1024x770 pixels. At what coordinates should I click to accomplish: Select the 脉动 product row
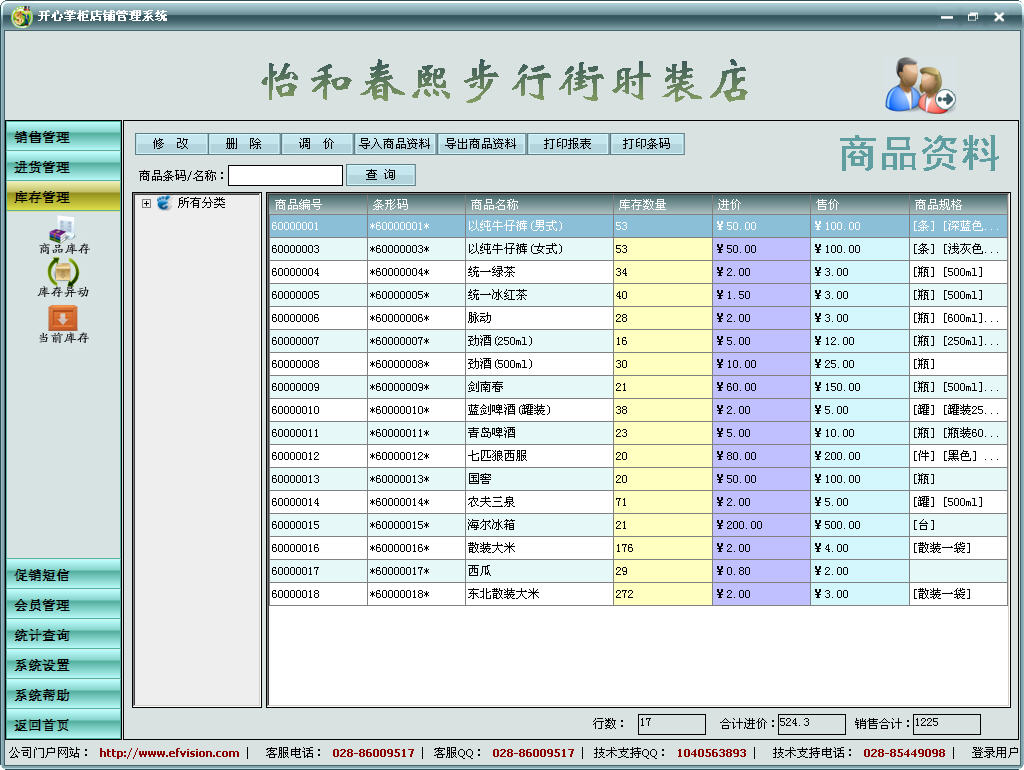[638, 318]
